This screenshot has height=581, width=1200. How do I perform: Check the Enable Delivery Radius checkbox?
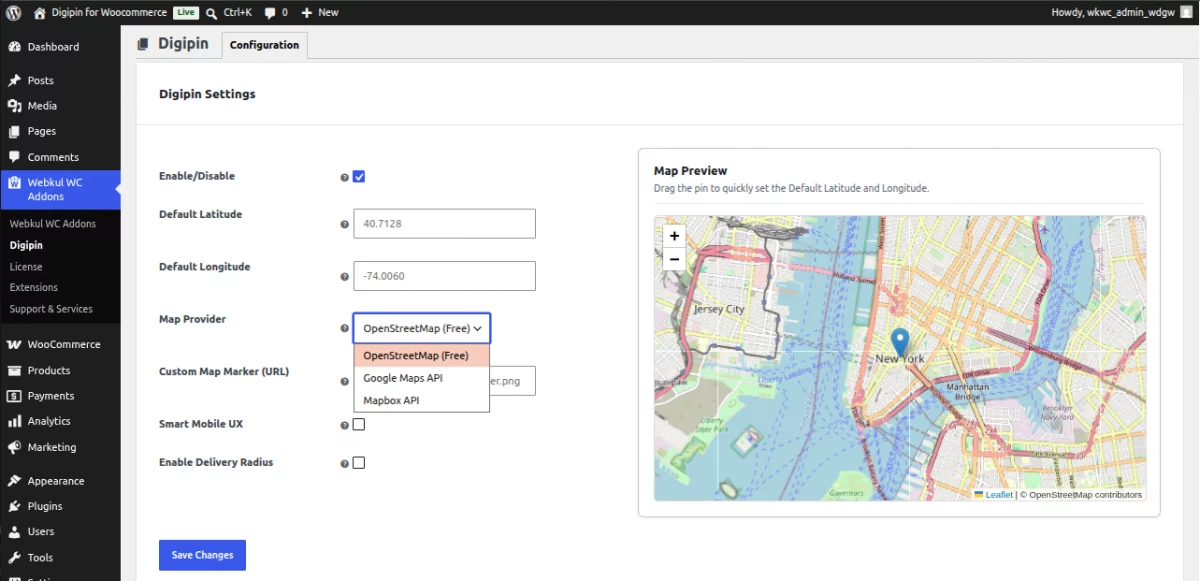point(359,463)
